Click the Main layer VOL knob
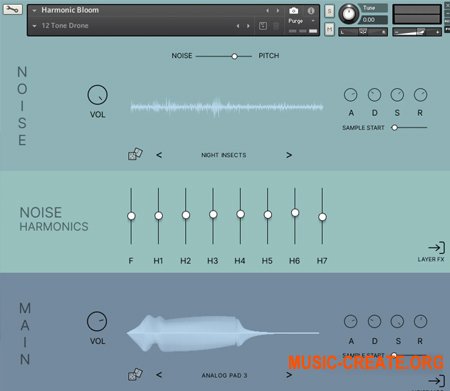This screenshot has width=450, height=391. (97, 321)
